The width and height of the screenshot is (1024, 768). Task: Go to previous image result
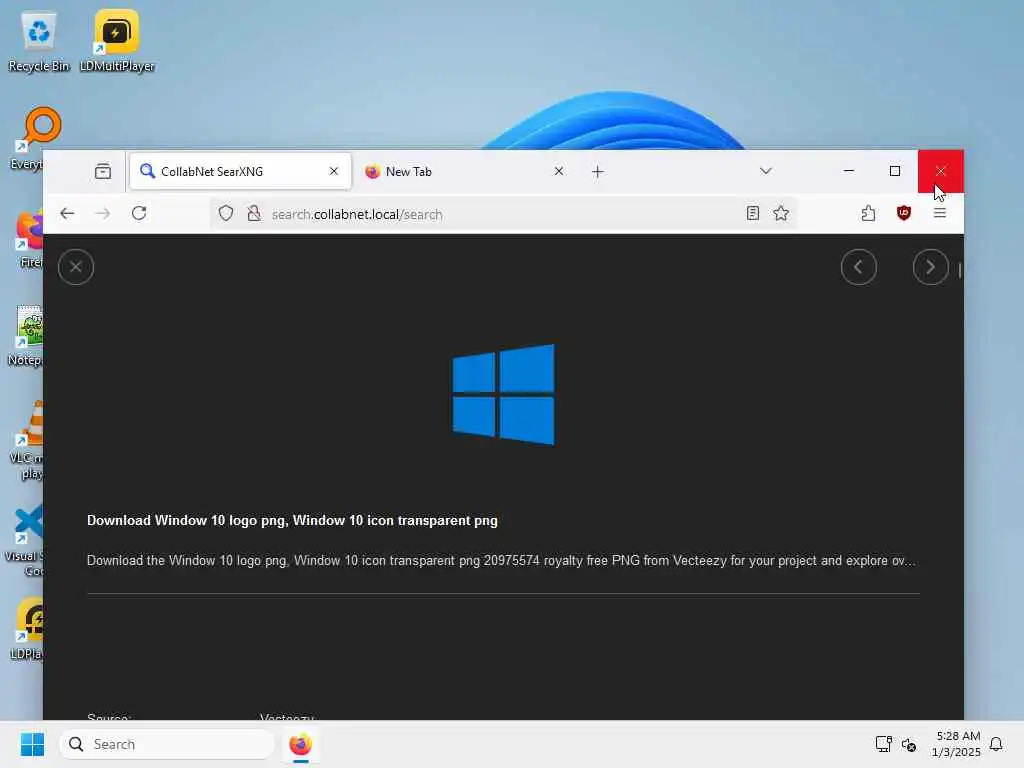coord(859,267)
